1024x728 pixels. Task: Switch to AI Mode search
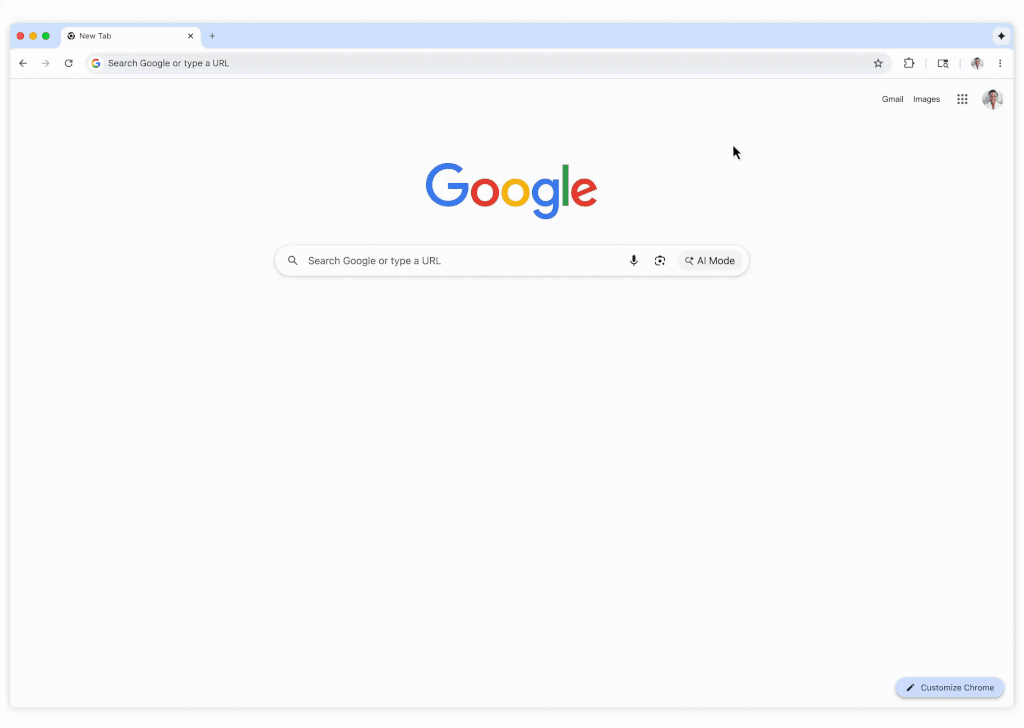pos(710,261)
